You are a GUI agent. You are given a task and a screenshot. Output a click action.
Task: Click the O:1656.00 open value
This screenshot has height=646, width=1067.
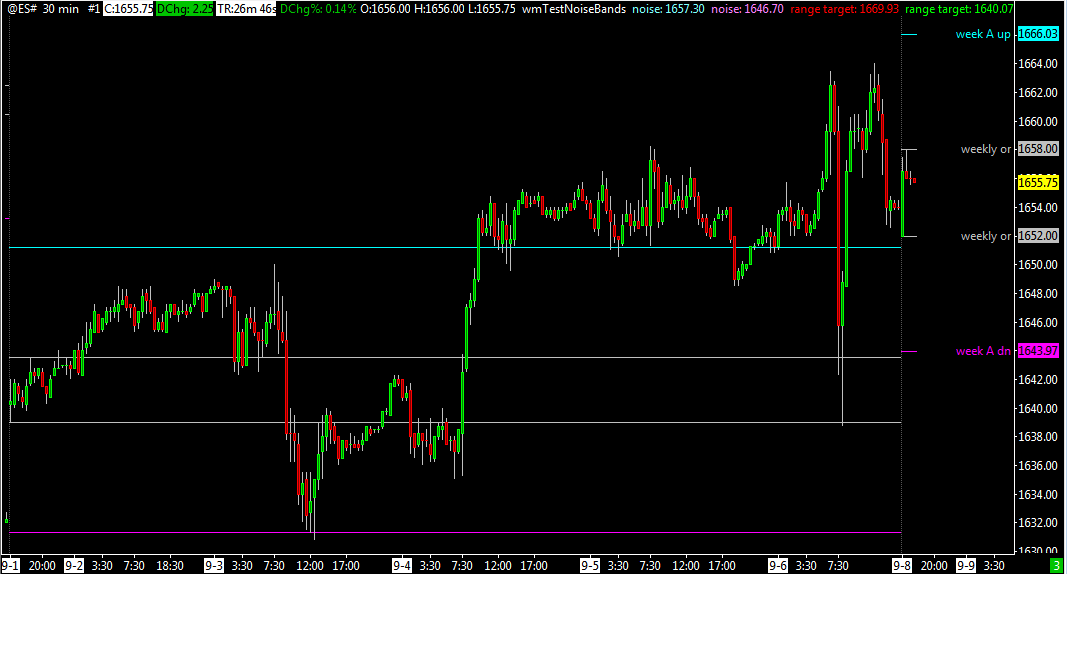click(x=385, y=9)
